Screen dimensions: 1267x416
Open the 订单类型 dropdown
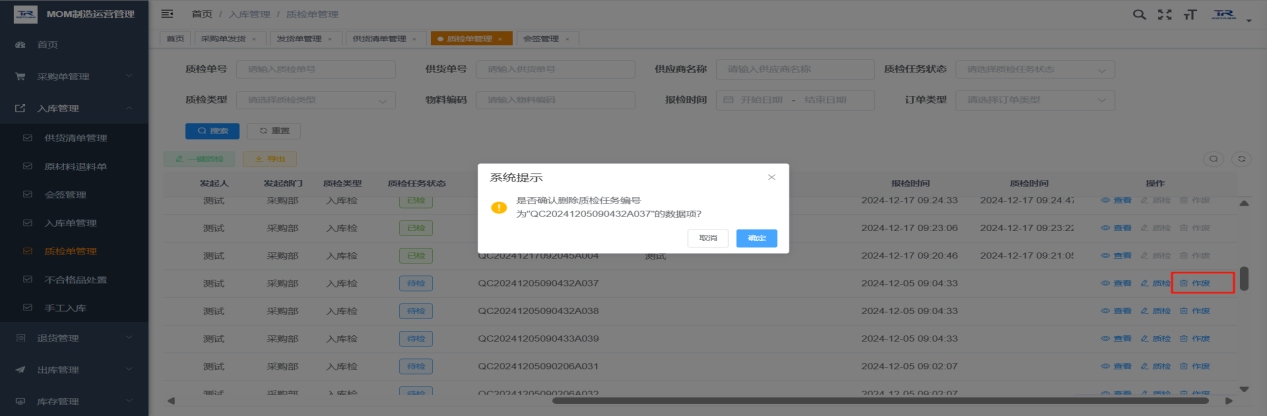[1035, 100]
